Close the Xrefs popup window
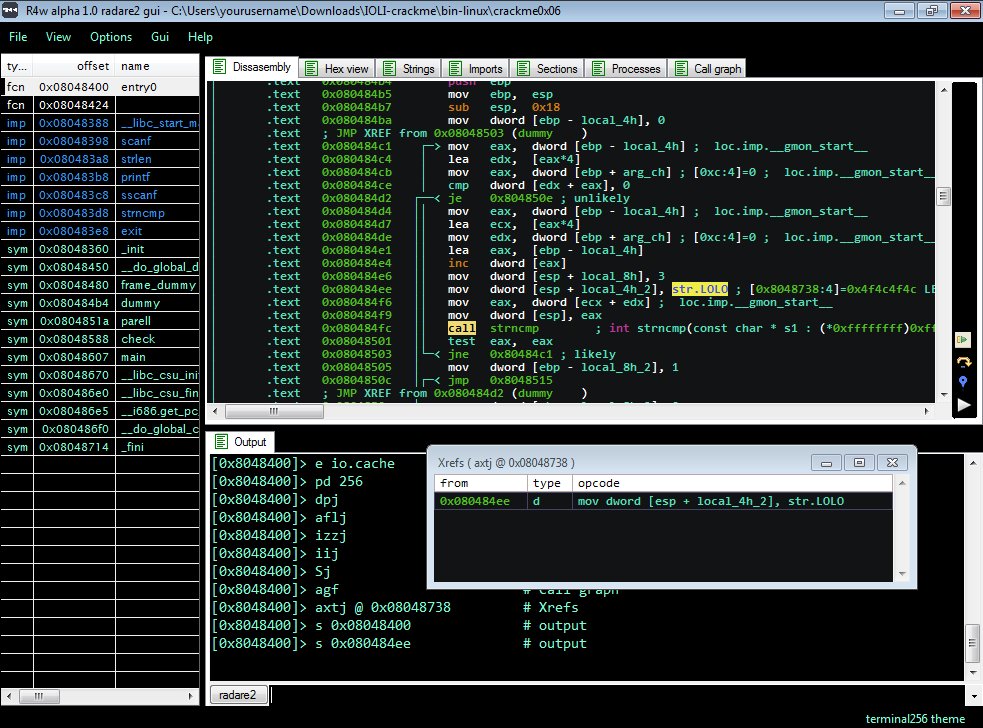 click(892, 463)
